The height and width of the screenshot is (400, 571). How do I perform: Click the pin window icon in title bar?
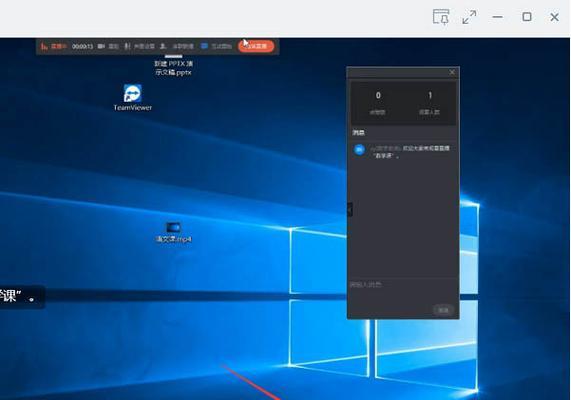(x=441, y=17)
